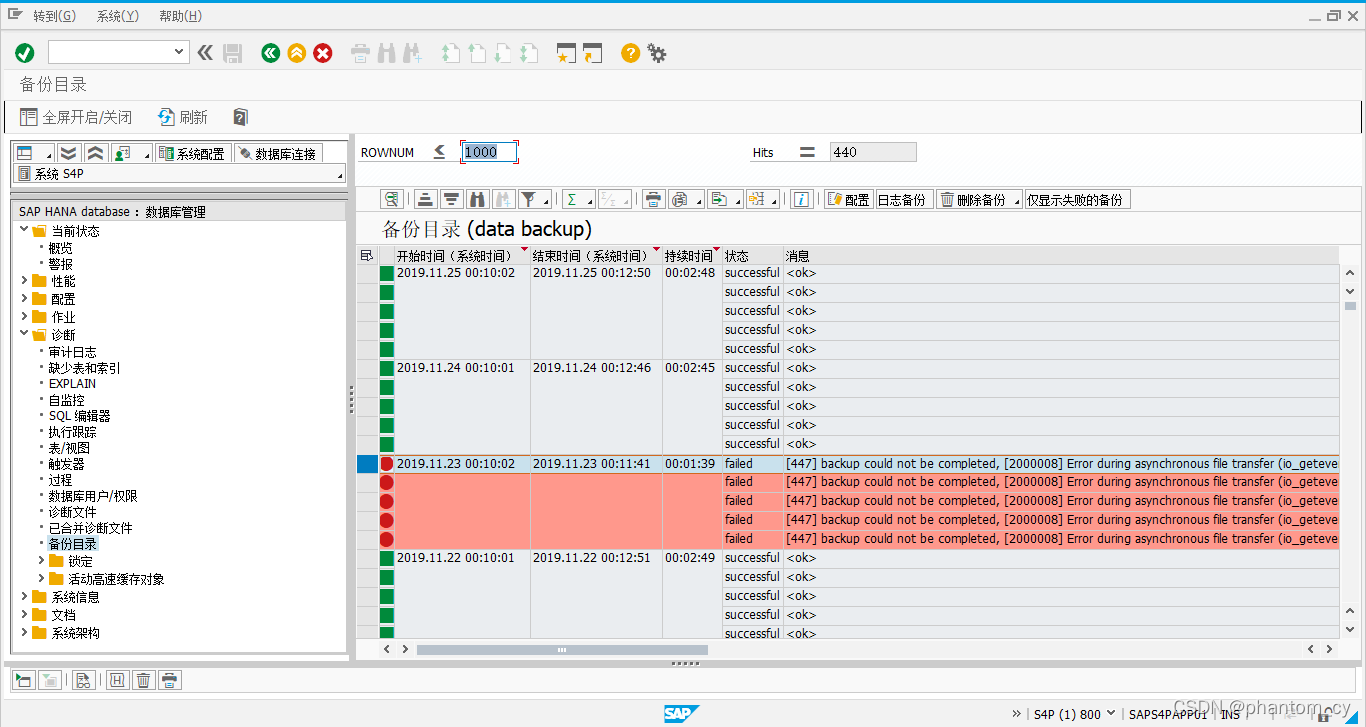Click the Set filter funnel icon
This screenshot has width=1366, height=727.
click(529, 199)
